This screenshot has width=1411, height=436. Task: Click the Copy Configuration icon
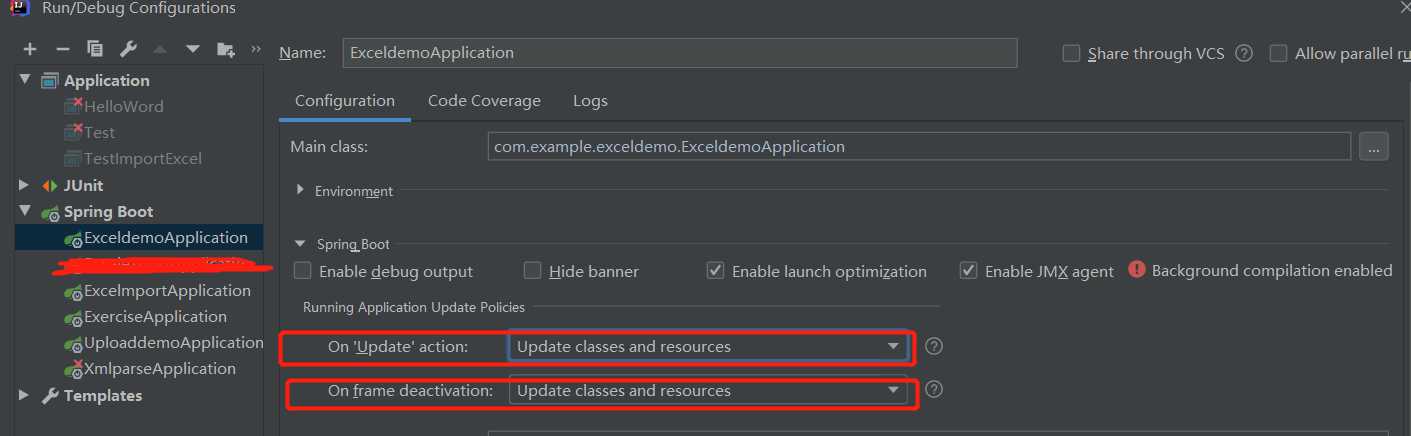pos(95,49)
